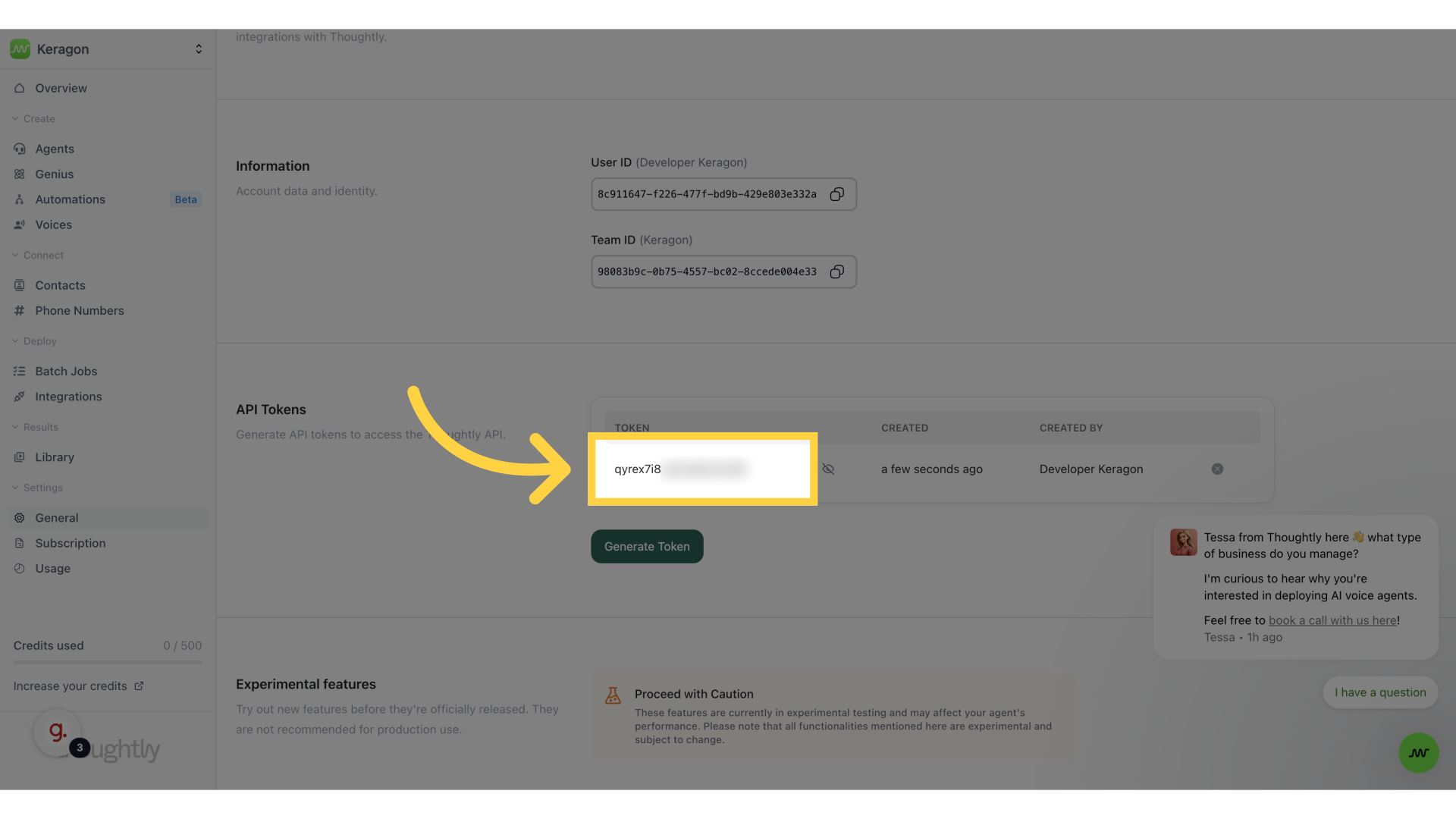Click the User ID field

(723, 194)
